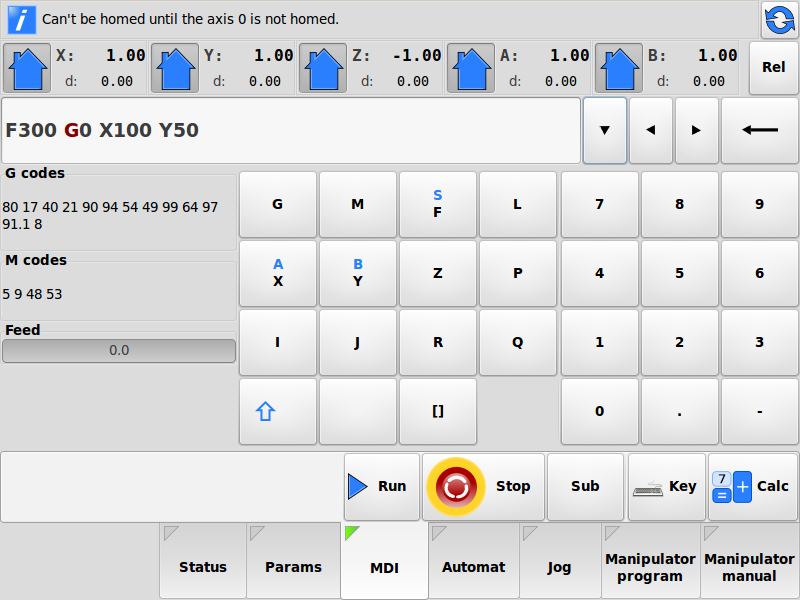Open the Automat tab
Viewport: 800px width, 600px height.
[x=473, y=560]
